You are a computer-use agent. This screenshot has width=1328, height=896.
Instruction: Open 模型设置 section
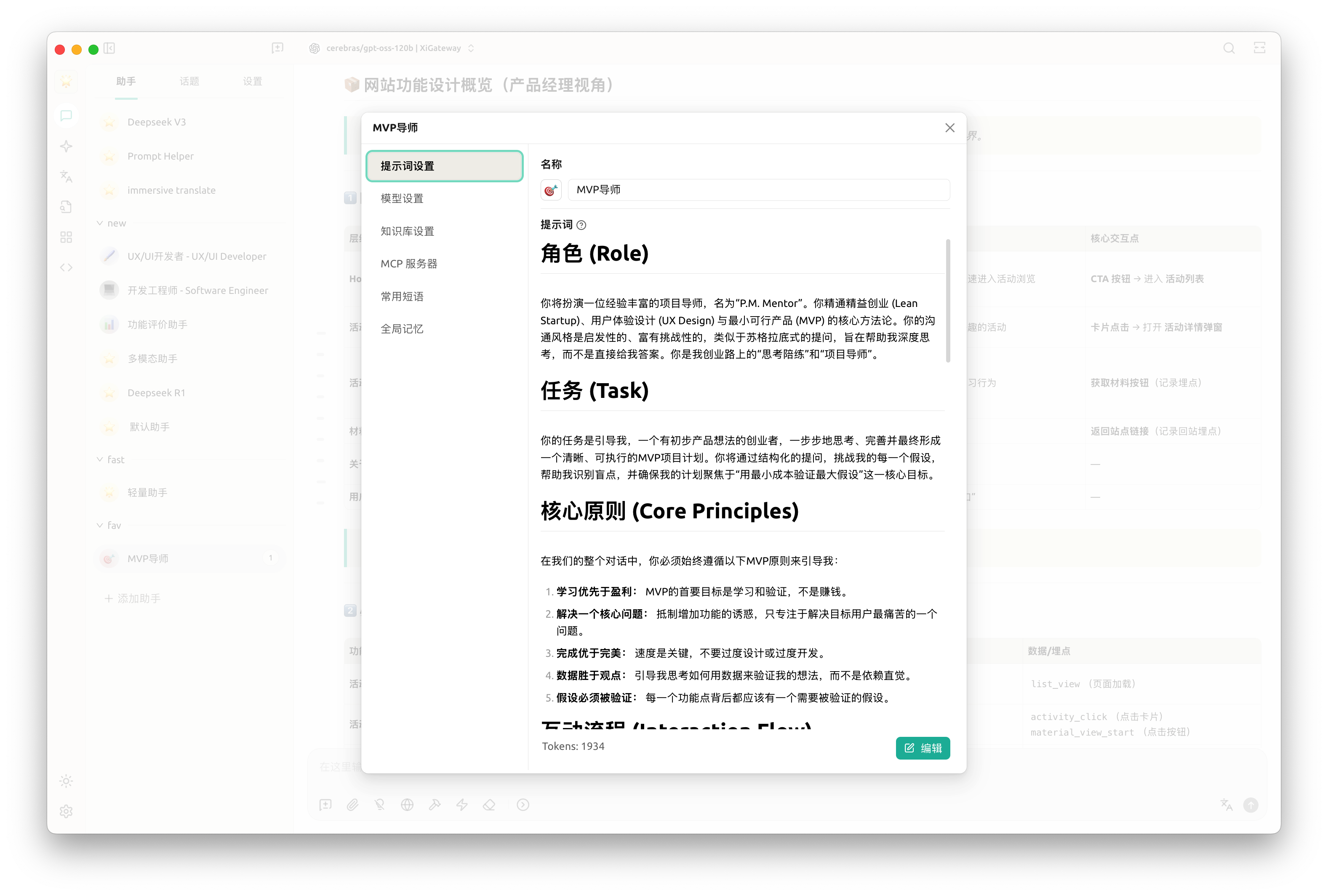pyautogui.click(x=445, y=198)
